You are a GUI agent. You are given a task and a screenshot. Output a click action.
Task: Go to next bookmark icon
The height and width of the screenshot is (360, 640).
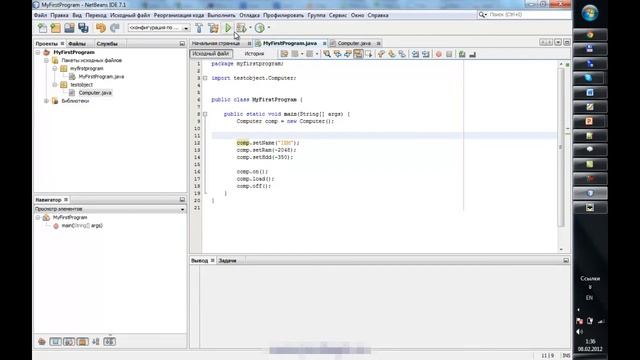[x=391, y=54]
